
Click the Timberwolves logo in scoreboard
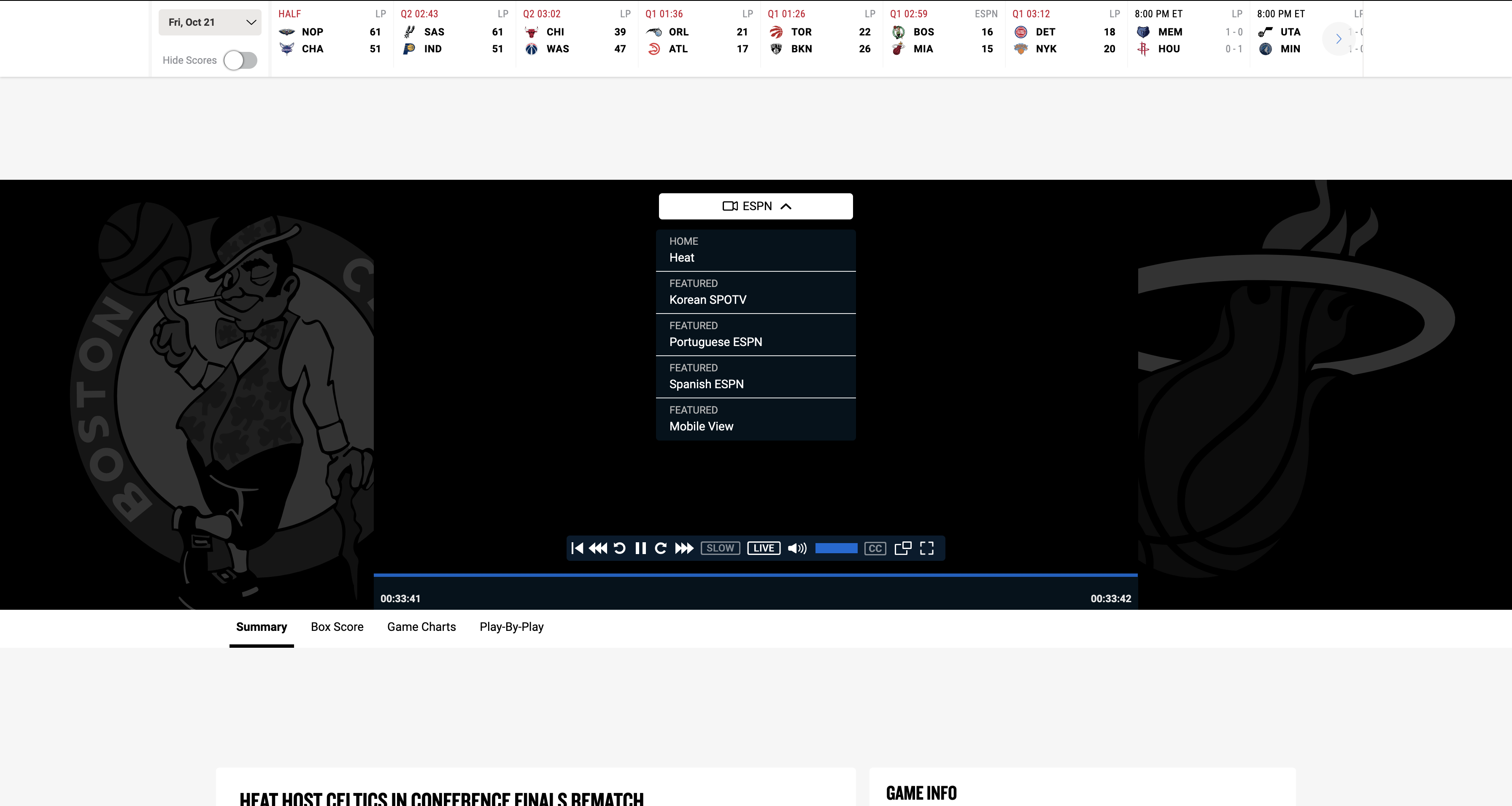[1266, 49]
